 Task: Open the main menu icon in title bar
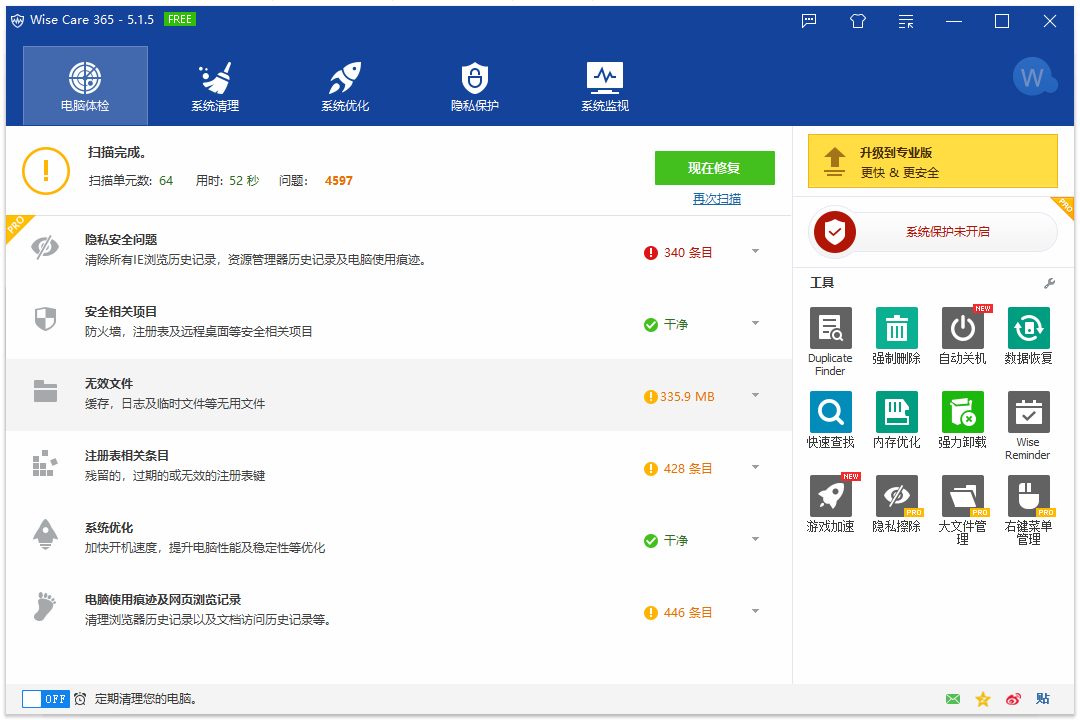(906, 21)
